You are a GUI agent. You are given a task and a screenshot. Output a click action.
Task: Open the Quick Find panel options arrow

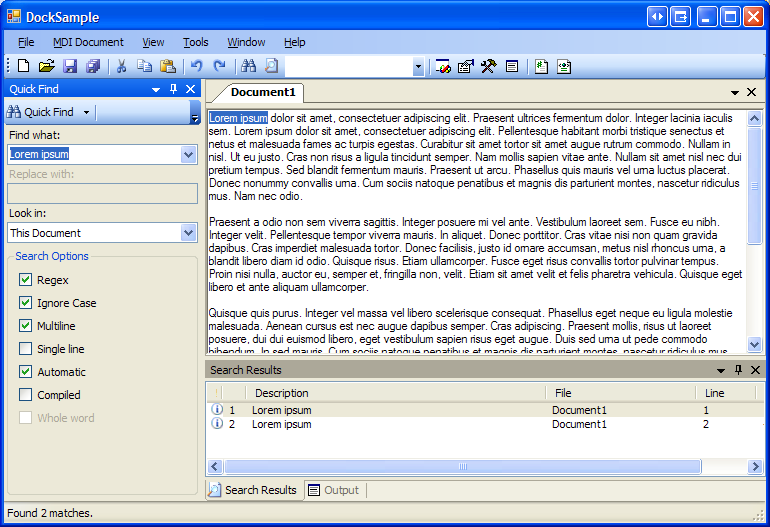tap(156, 89)
